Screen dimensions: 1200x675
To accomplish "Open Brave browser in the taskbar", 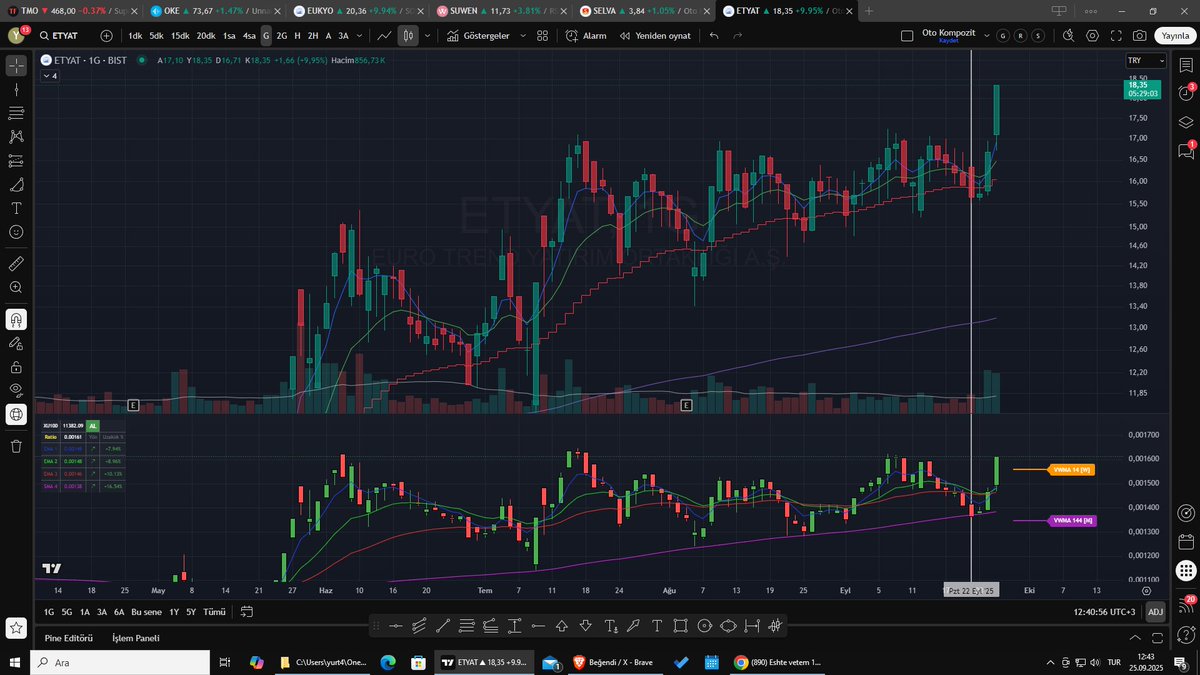I will [615, 662].
